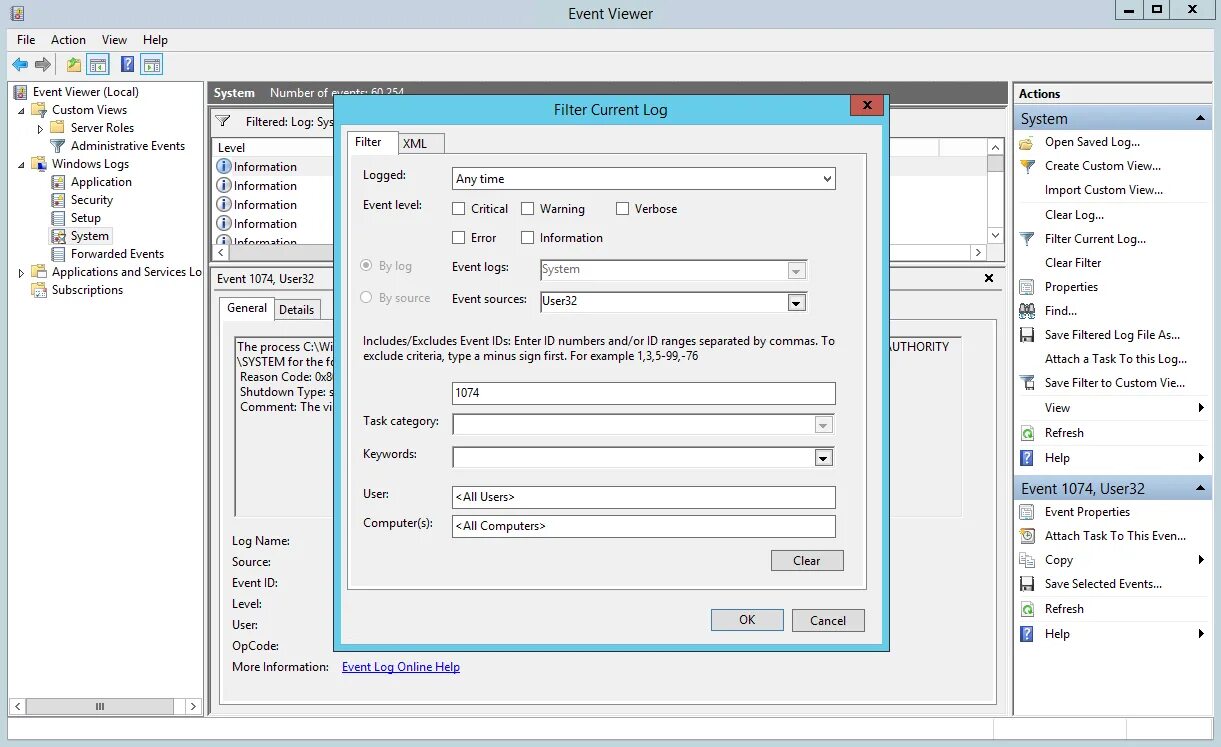Click the Clear button in the filter dialog
This screenshot has height=747, width=1221.
807,560
